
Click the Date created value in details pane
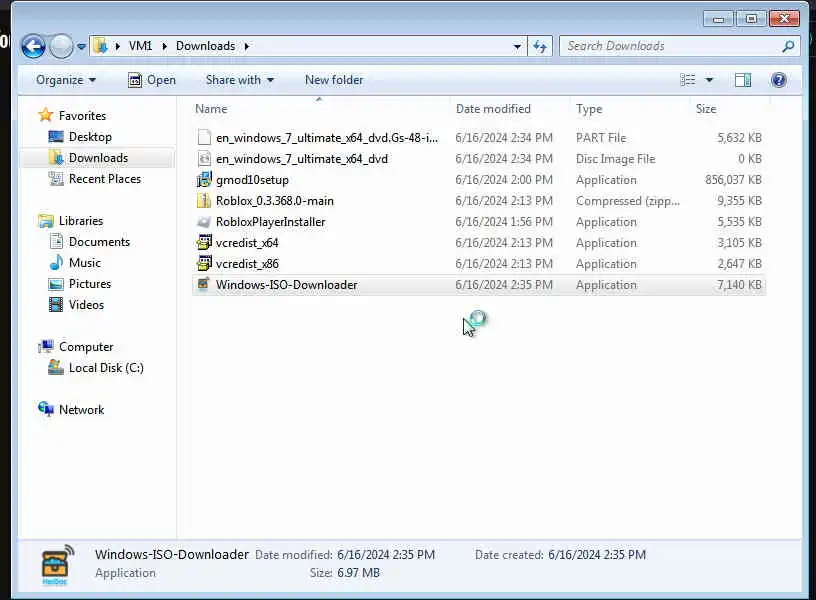[596, 555]
